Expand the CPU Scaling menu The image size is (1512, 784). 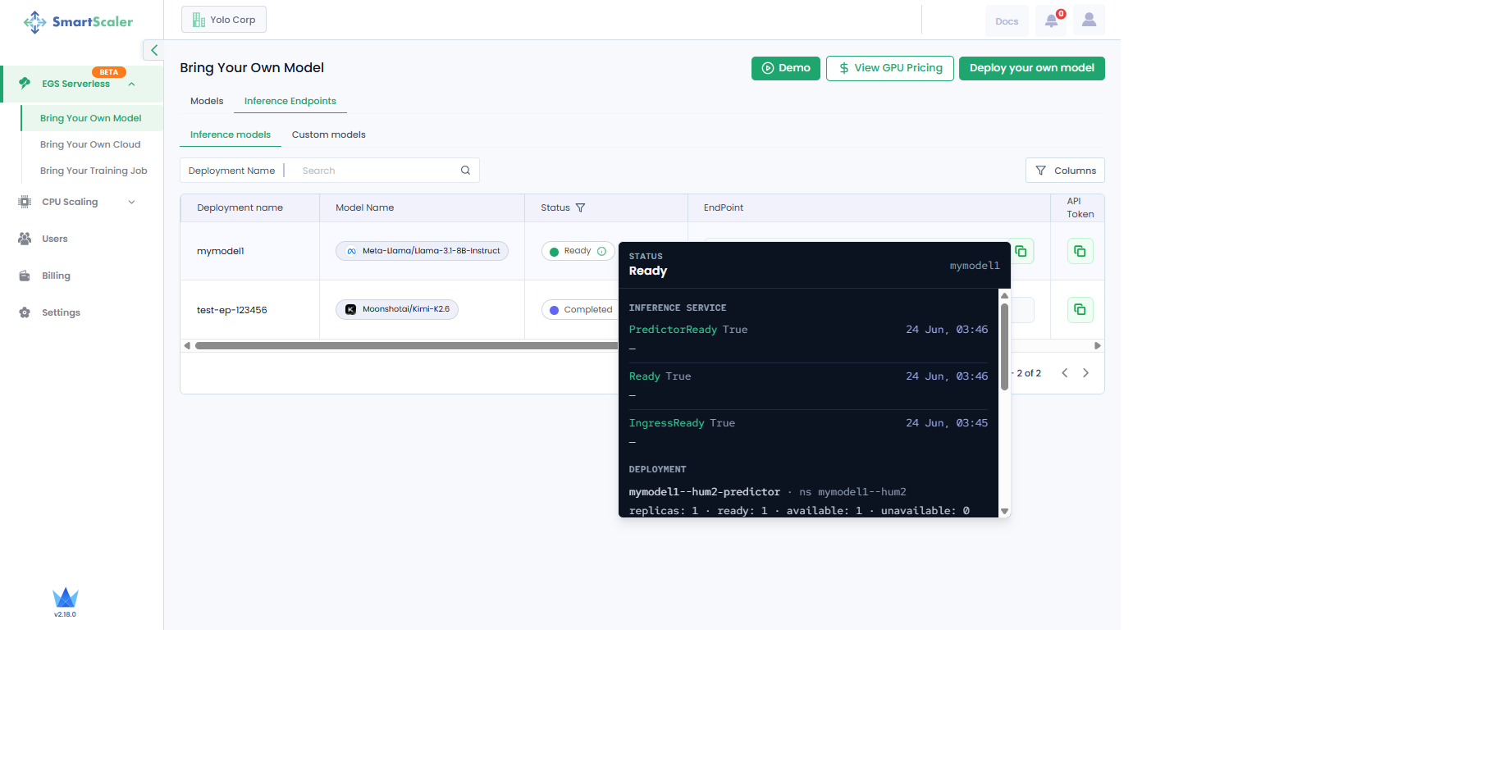[x=131, y=202]
